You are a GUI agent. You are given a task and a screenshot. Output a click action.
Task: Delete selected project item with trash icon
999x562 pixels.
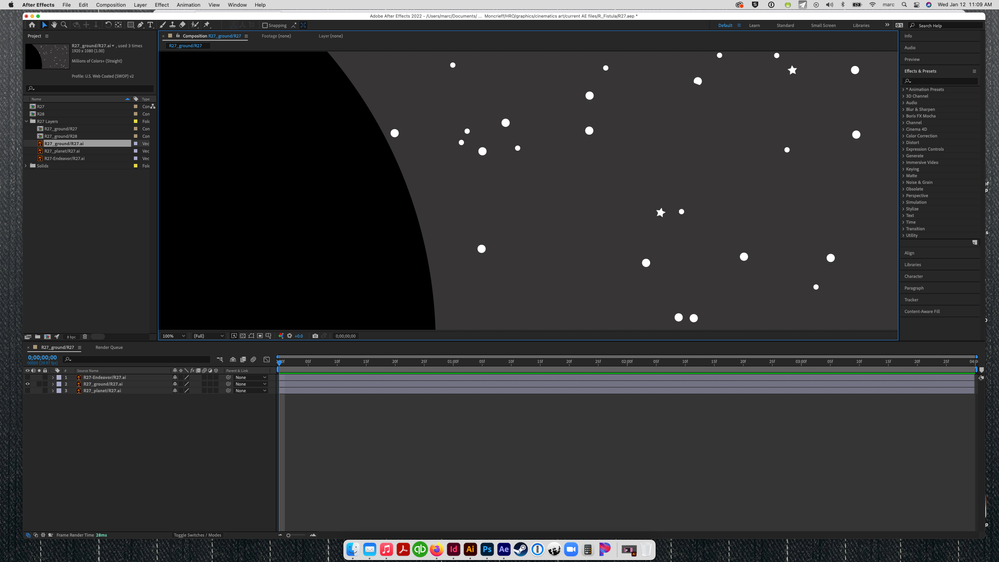point(85,336)
